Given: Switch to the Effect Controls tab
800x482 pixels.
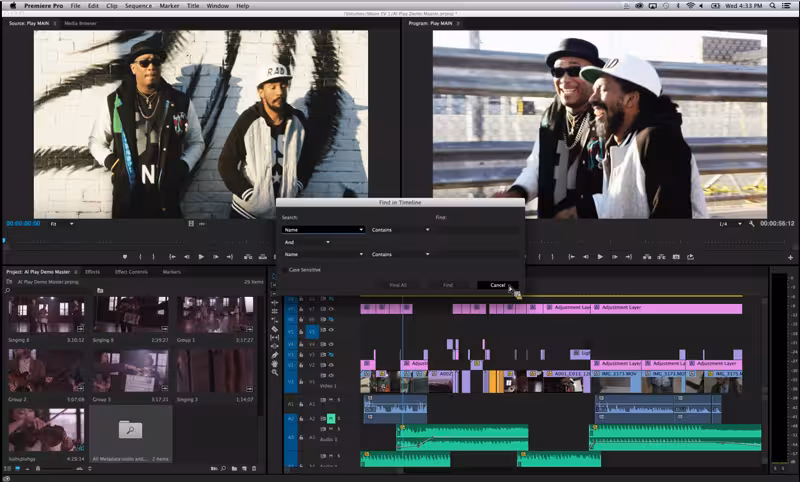Looking at the screenshot, I should pyautogui.click(x=131, y=272).
